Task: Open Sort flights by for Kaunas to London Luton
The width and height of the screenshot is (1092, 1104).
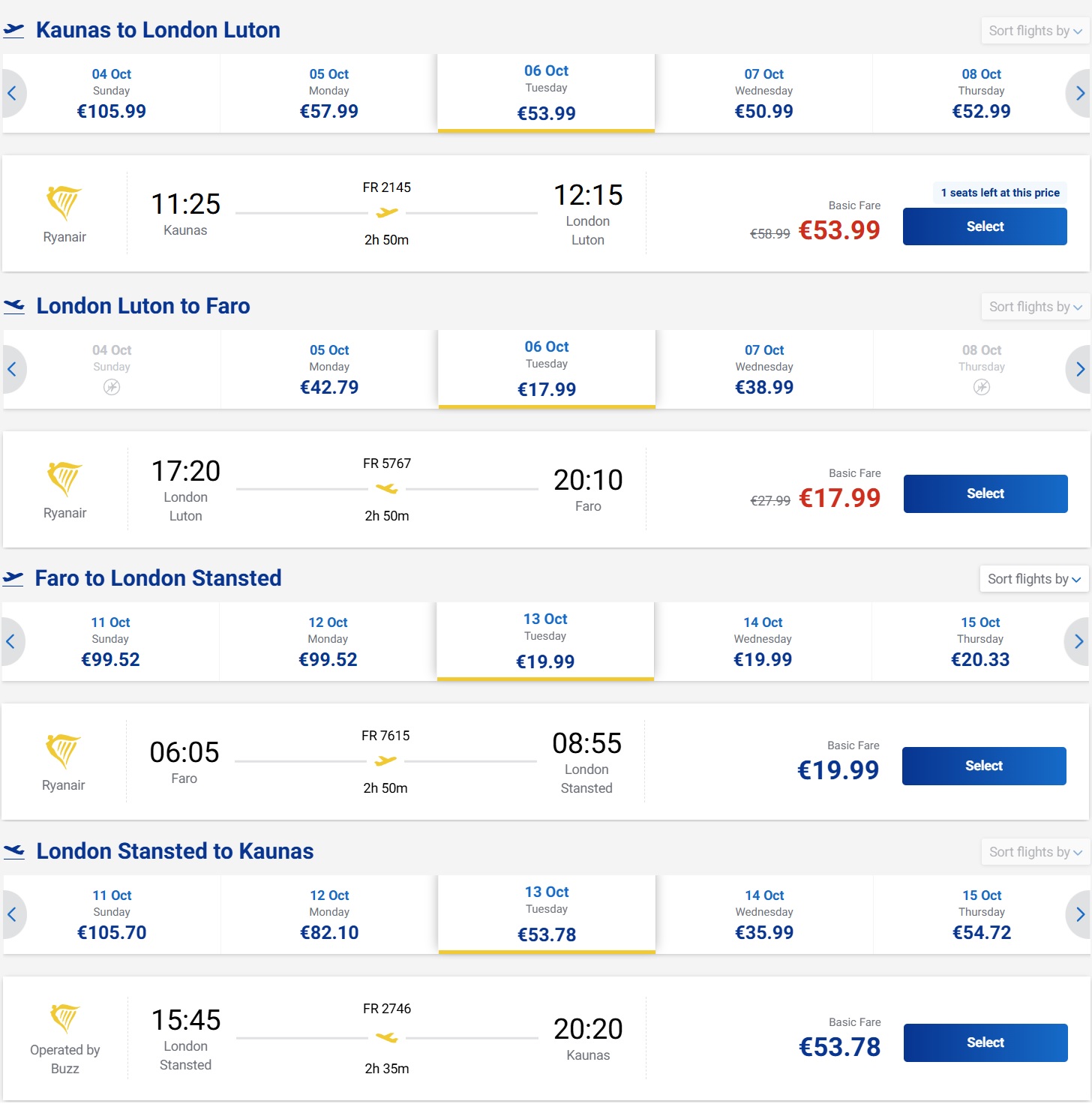Action: (x=1035, y=31)
